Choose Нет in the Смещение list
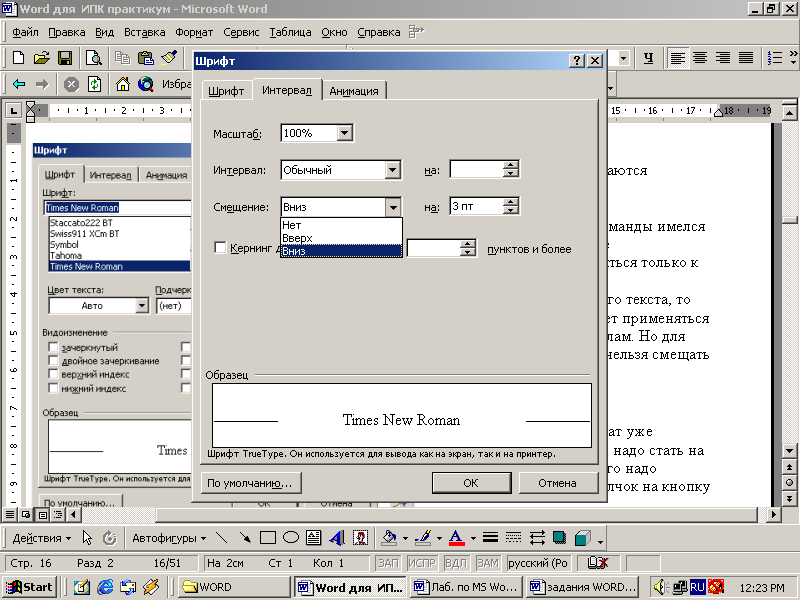 click(341, 225)
